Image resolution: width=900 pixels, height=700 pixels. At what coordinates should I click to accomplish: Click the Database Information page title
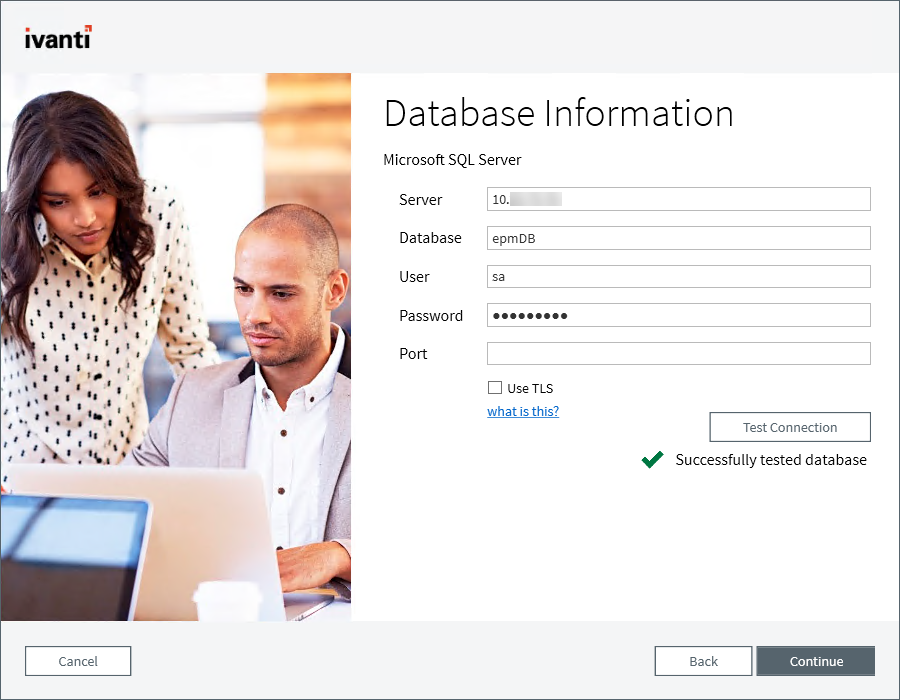pos(557,113)
